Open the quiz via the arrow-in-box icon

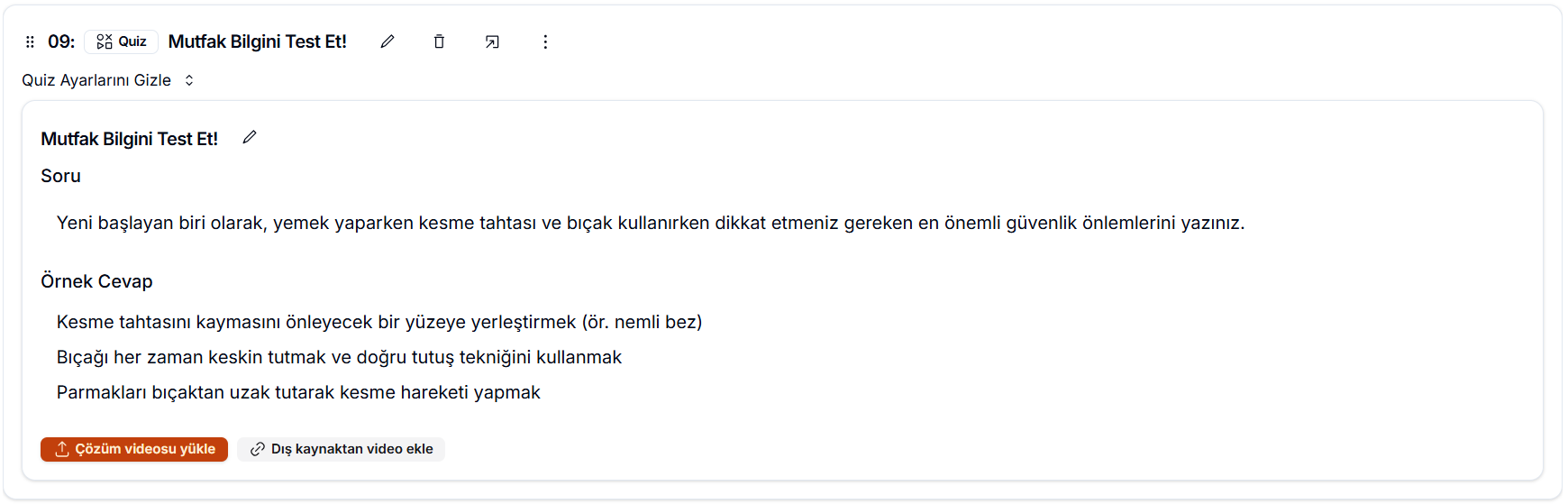click(492, 41)
